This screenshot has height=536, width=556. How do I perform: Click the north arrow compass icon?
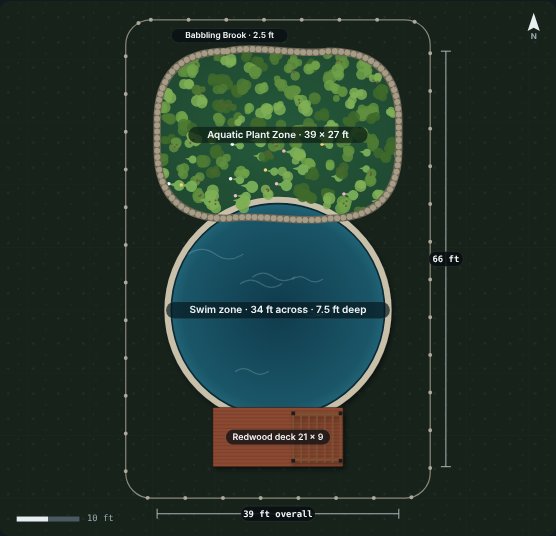(x=533, y=26)
